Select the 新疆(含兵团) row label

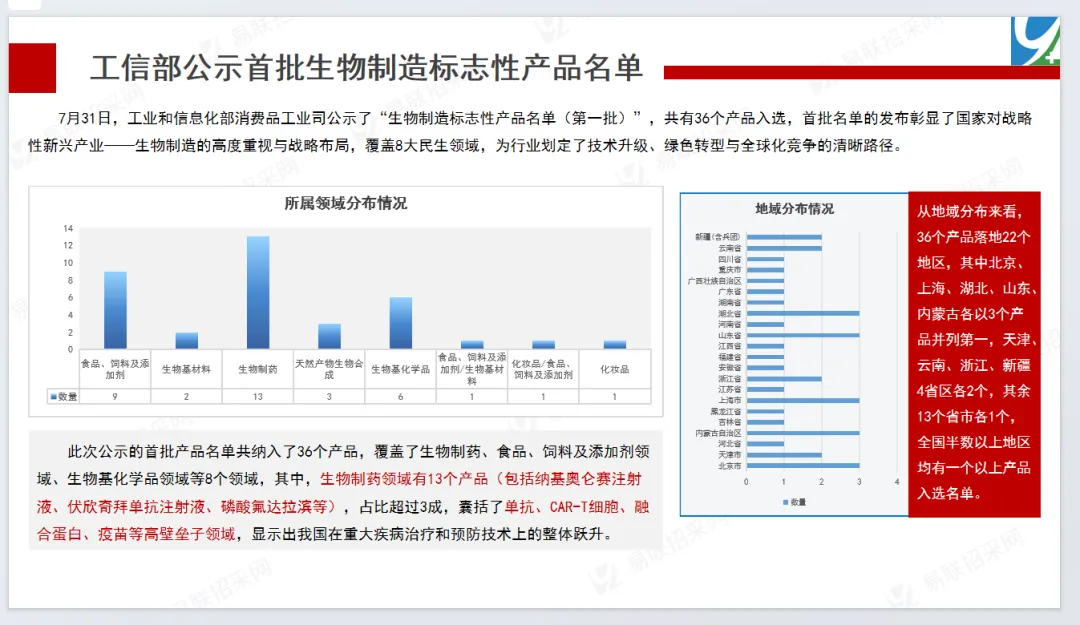tap(717, 236)
